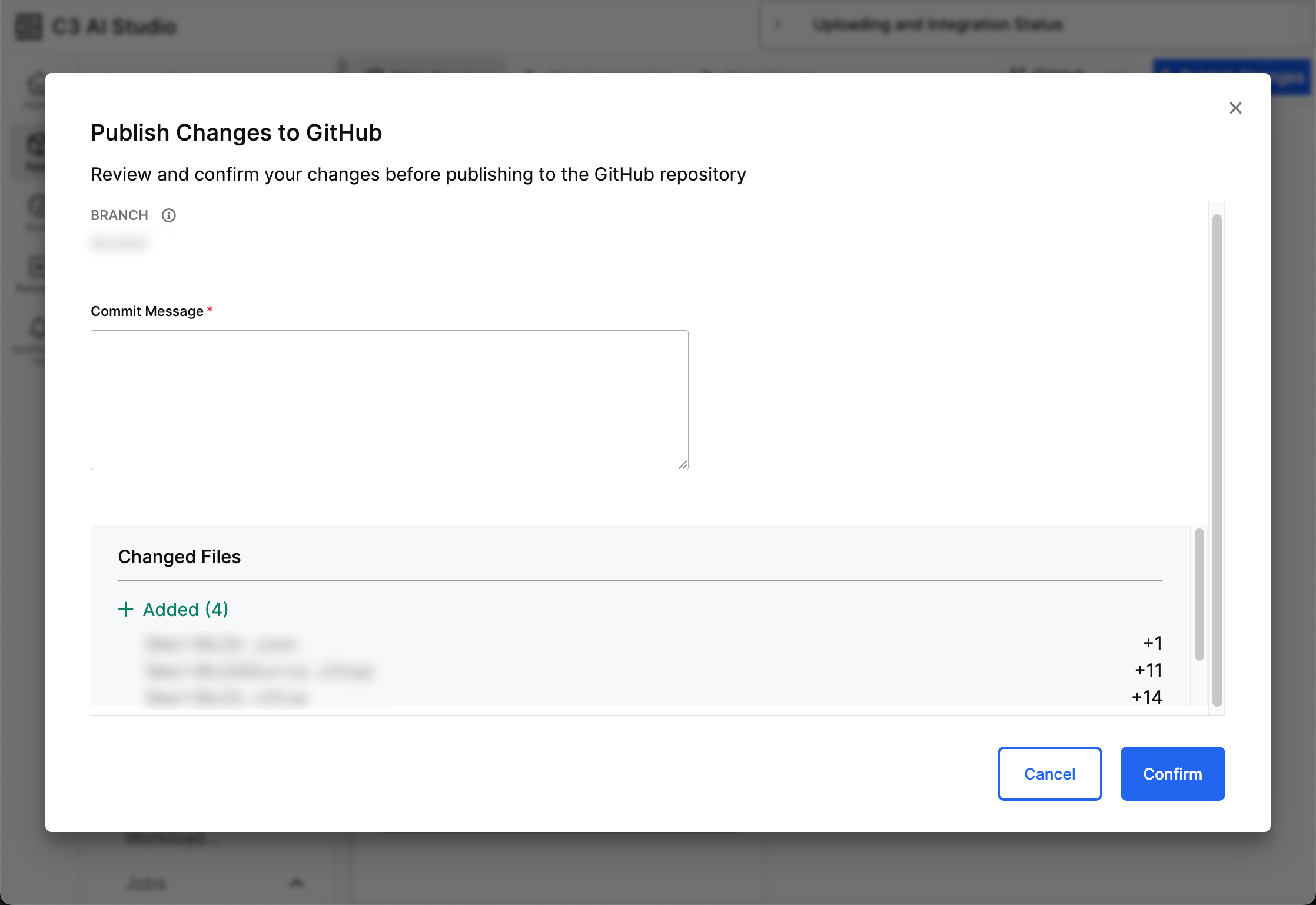Click the commit message resize handle
This screenshot has height=905, width=1316.
pyautogui.click(x=683, y=465)
